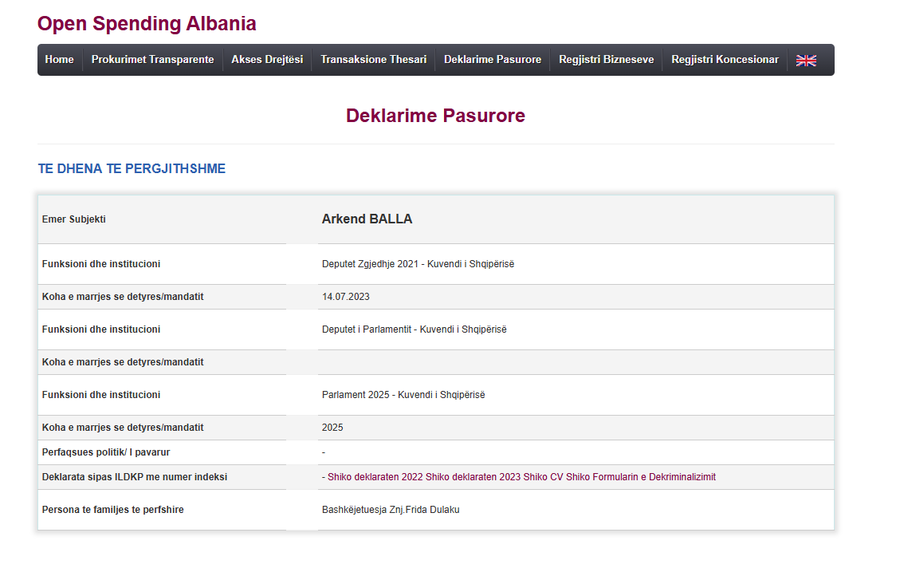The width and height of the screenshot is (900, 580).
Task: Open Regjistri Bizneseve menu item
Action: [x=606, y=60]
